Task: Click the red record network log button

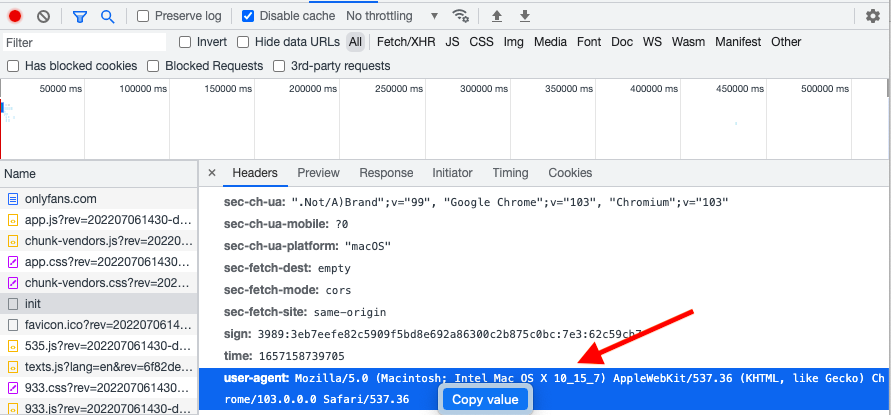Action: click(x=15, y=16)
